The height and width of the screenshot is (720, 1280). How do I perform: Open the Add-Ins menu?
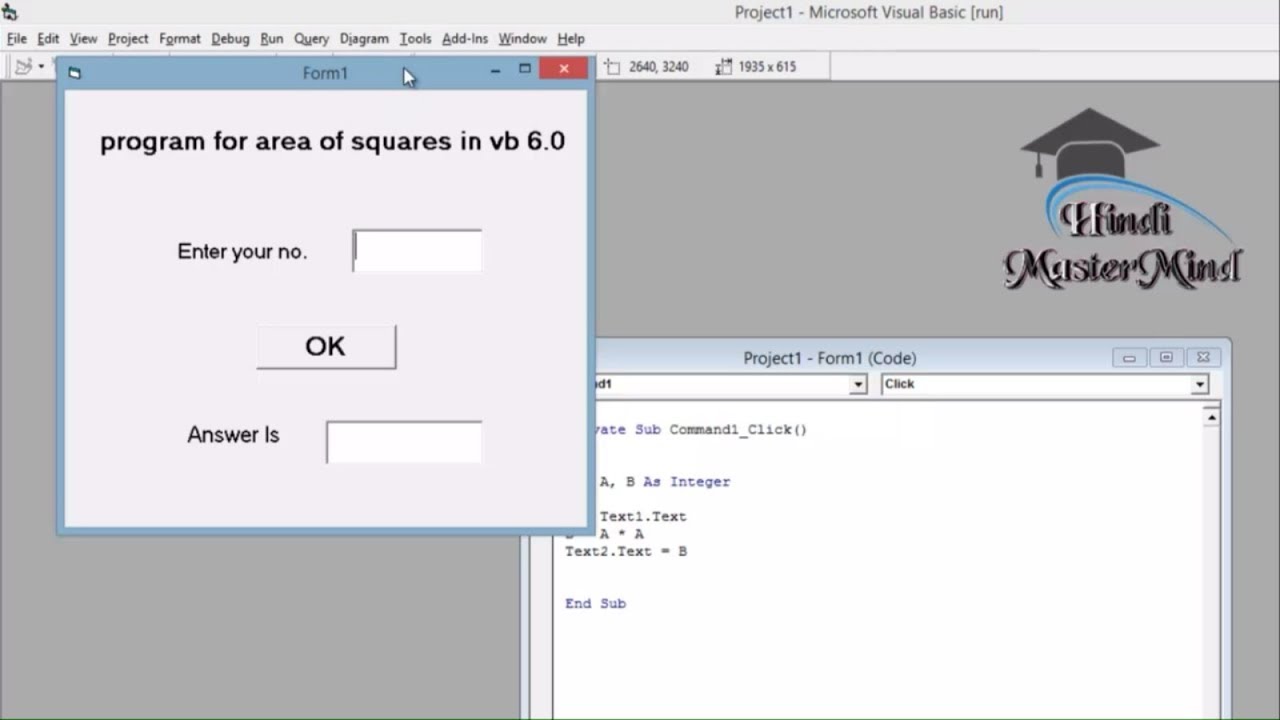(465, 39)
